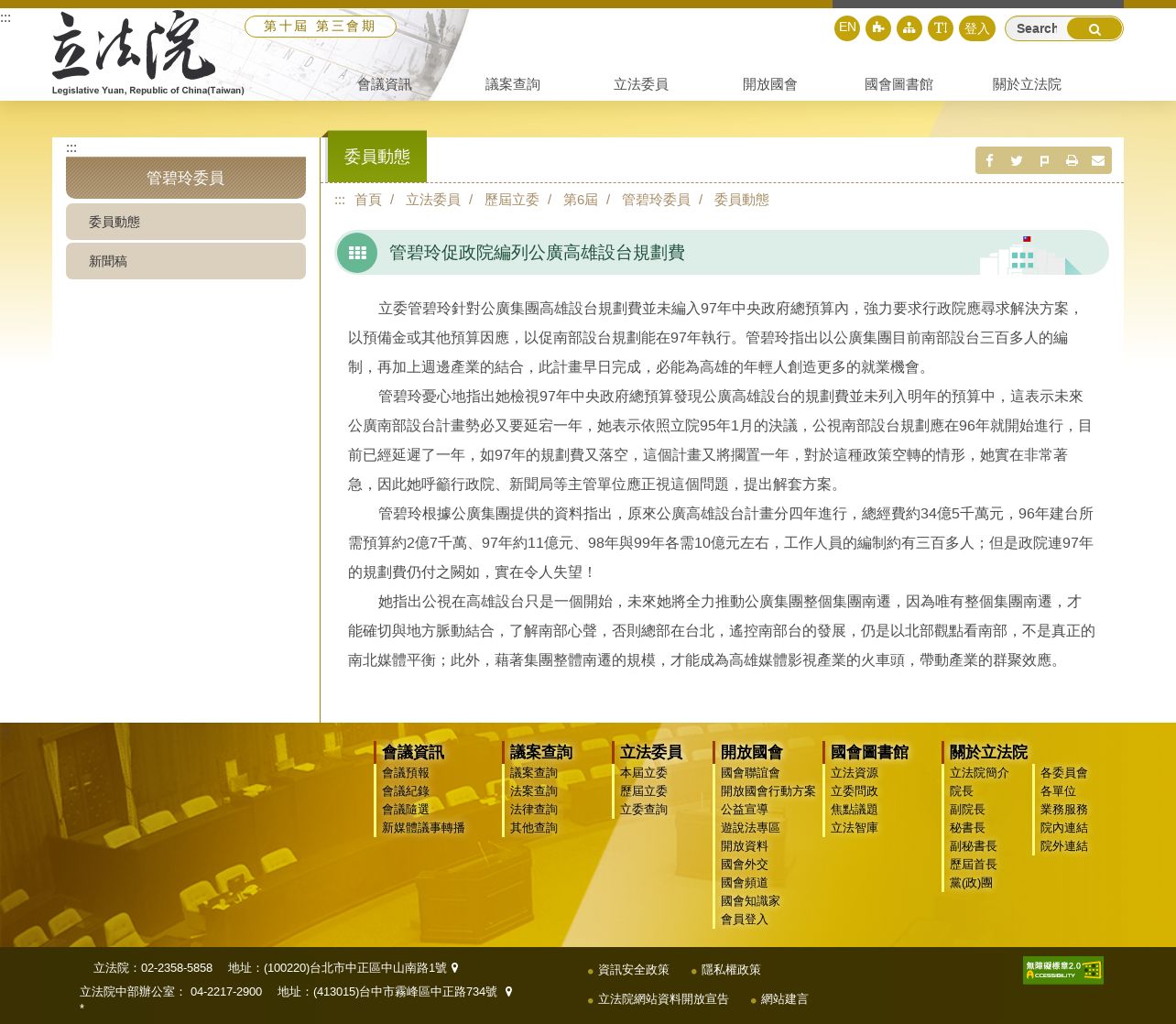Open 國會圖書館 main menu
This screenshot has height=1024, width=1176.
click(898, 84)
